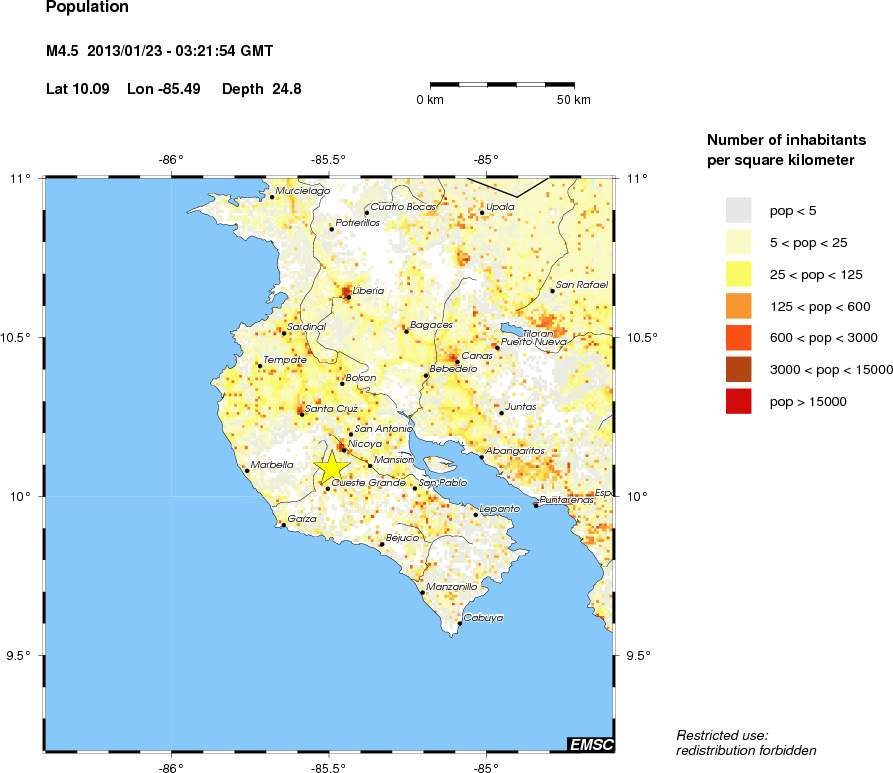Click the 'Population' title text

[x=87, y=7]
